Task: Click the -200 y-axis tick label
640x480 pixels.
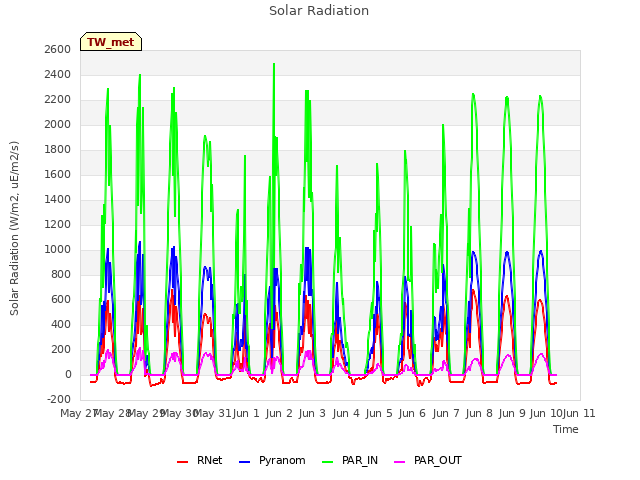Action: (x=59, y=399)
